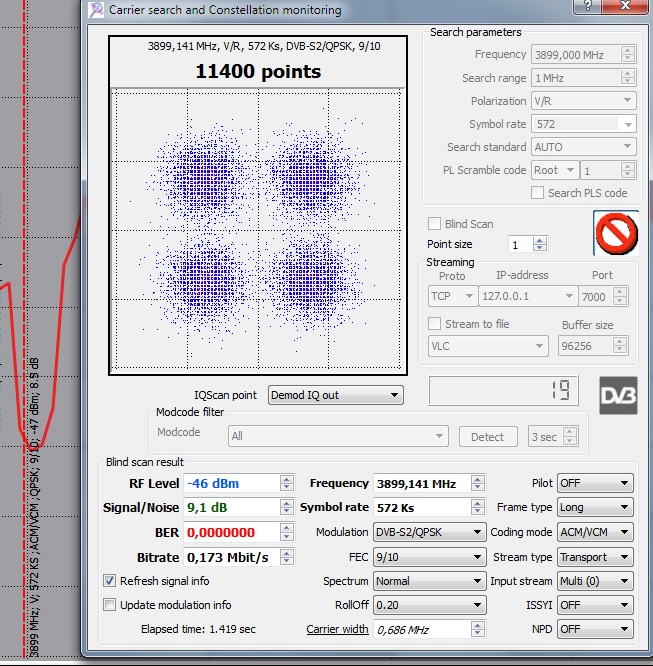Open the IQScan point Demod IQ out dropdown

(336, 395)
